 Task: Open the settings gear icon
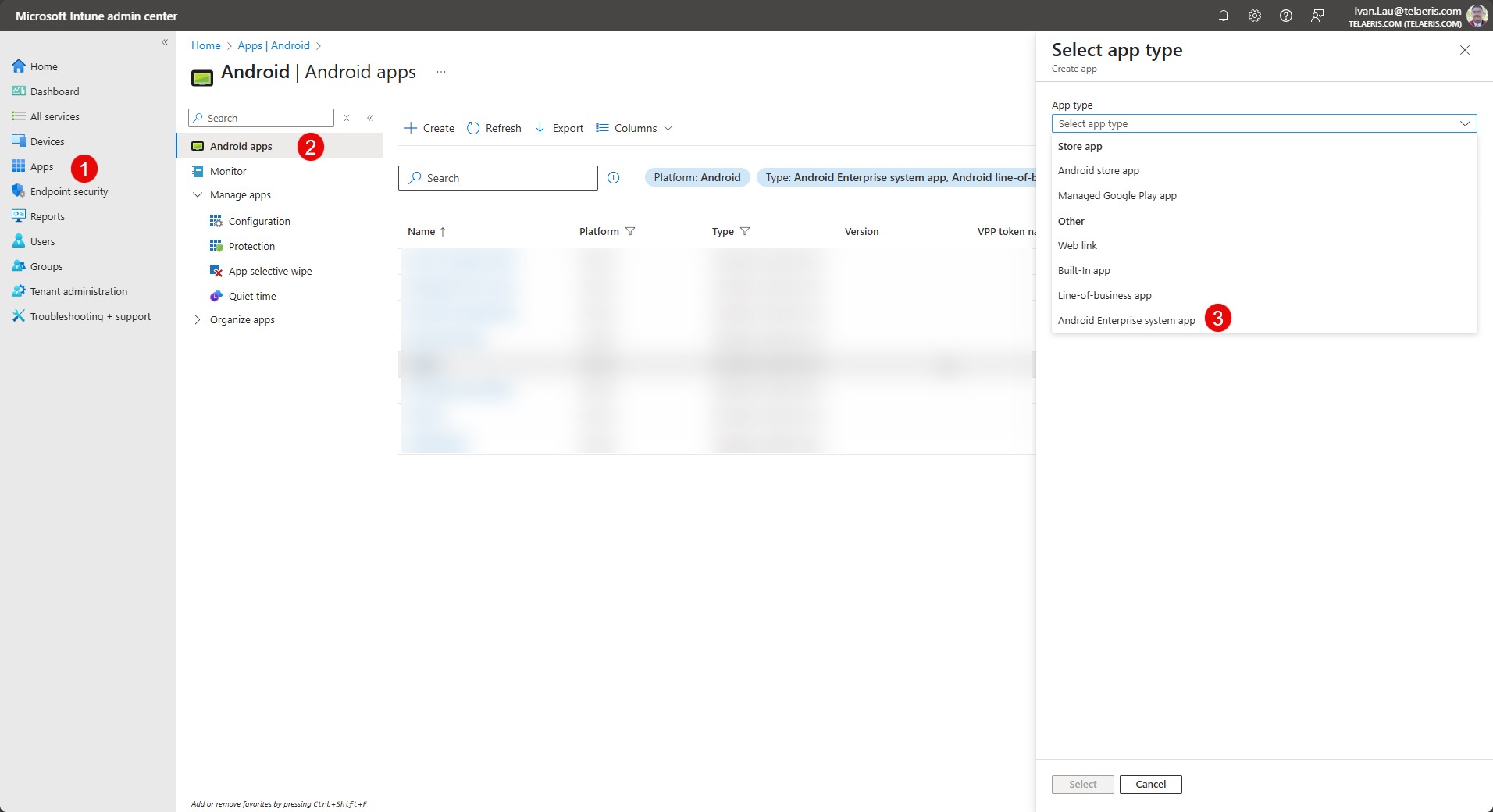click(1255, 16)
